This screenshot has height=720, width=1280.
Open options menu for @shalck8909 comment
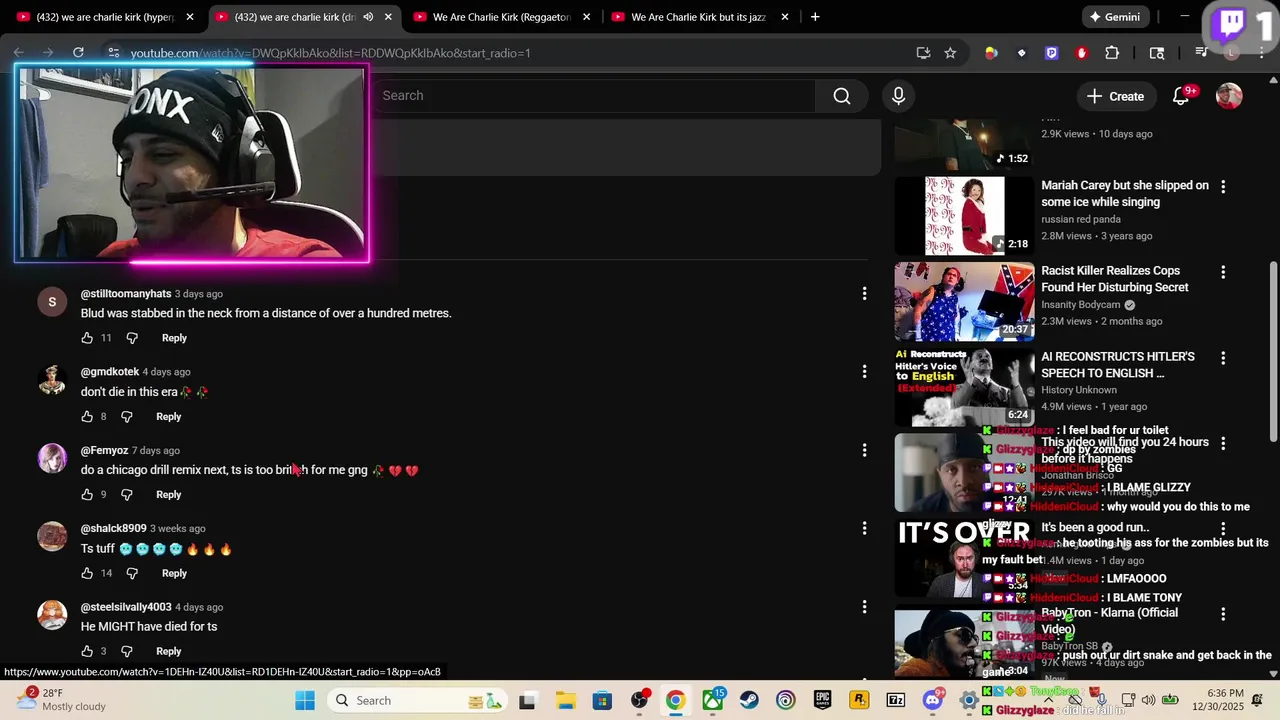864,528
